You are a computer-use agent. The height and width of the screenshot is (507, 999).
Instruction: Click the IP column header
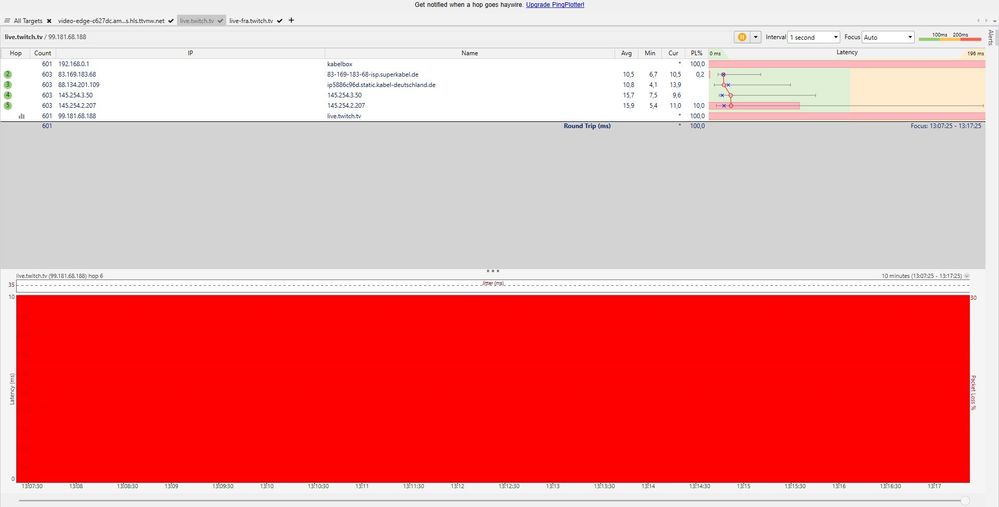190,54
